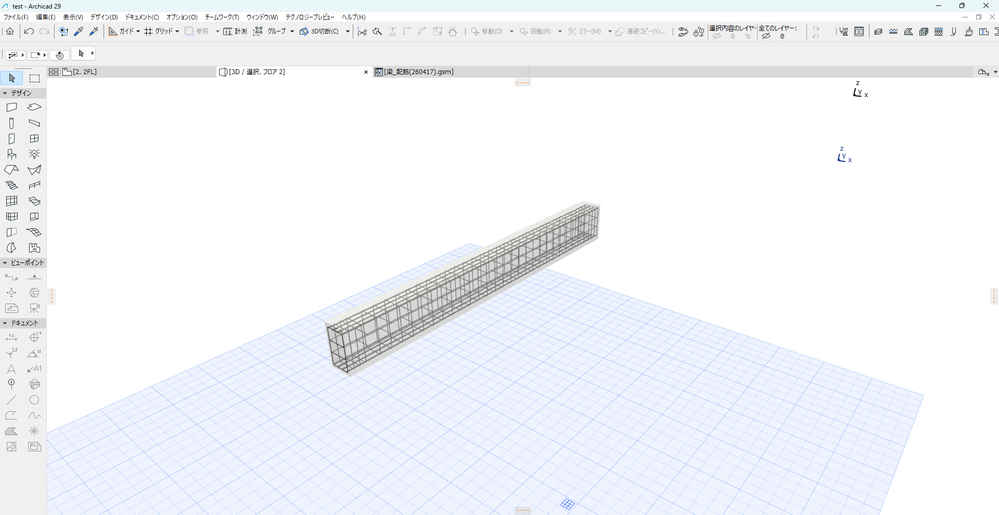Open the オプション(O) menu

182,17
